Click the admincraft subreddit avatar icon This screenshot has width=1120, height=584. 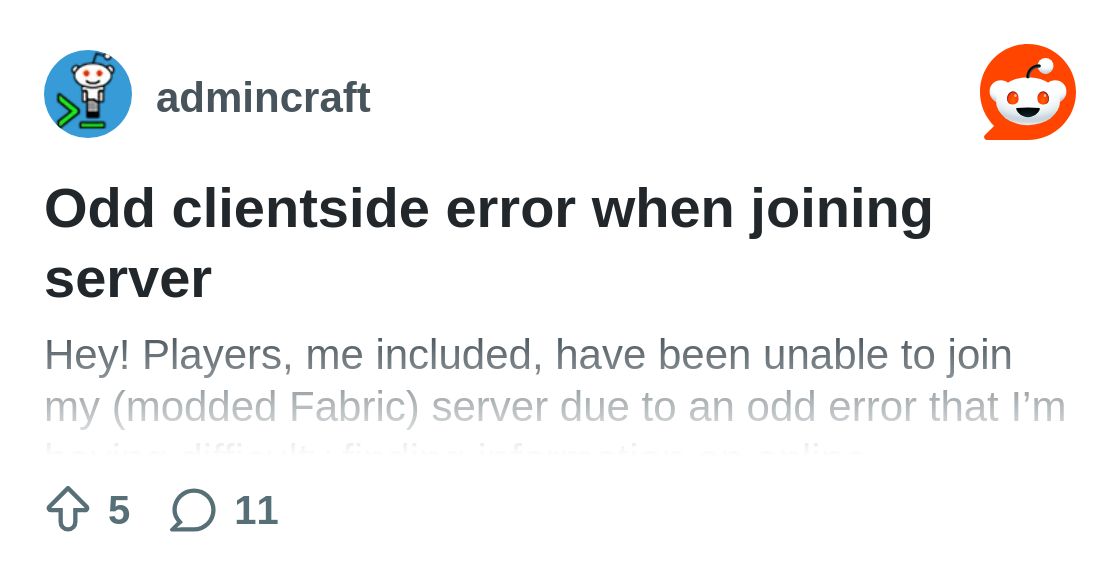coord(88,94)
